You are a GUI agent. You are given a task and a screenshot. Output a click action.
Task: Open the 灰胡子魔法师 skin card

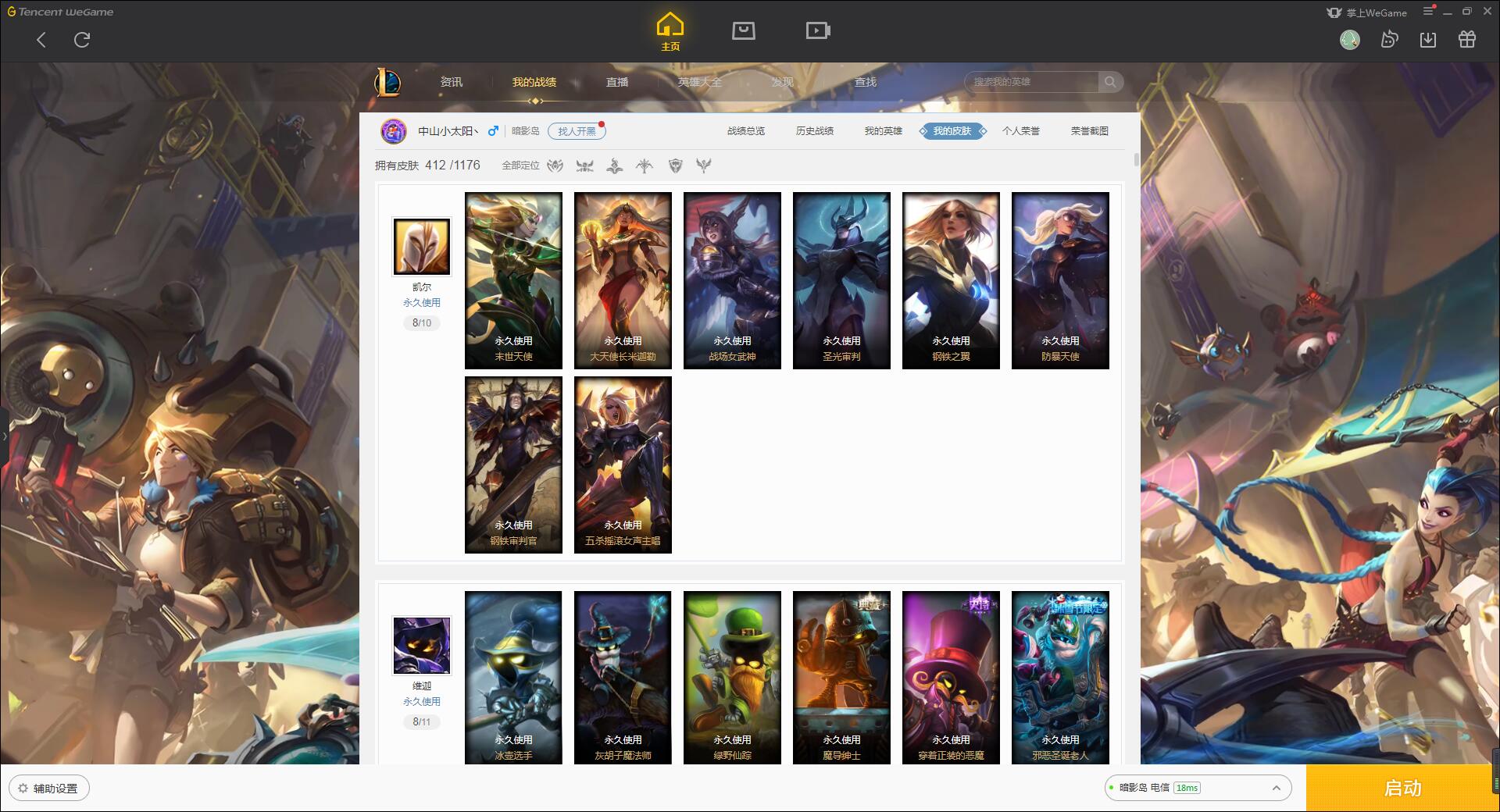point(623,677)
